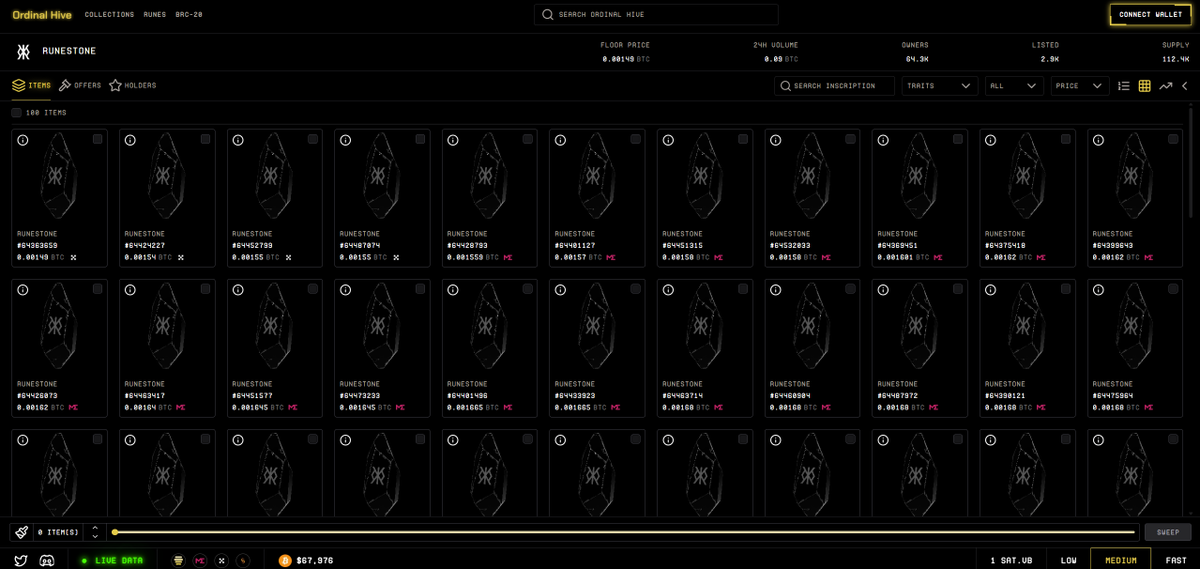Switch to grid view icon
Screen dimensions: 1200x569
[1145, 86]
